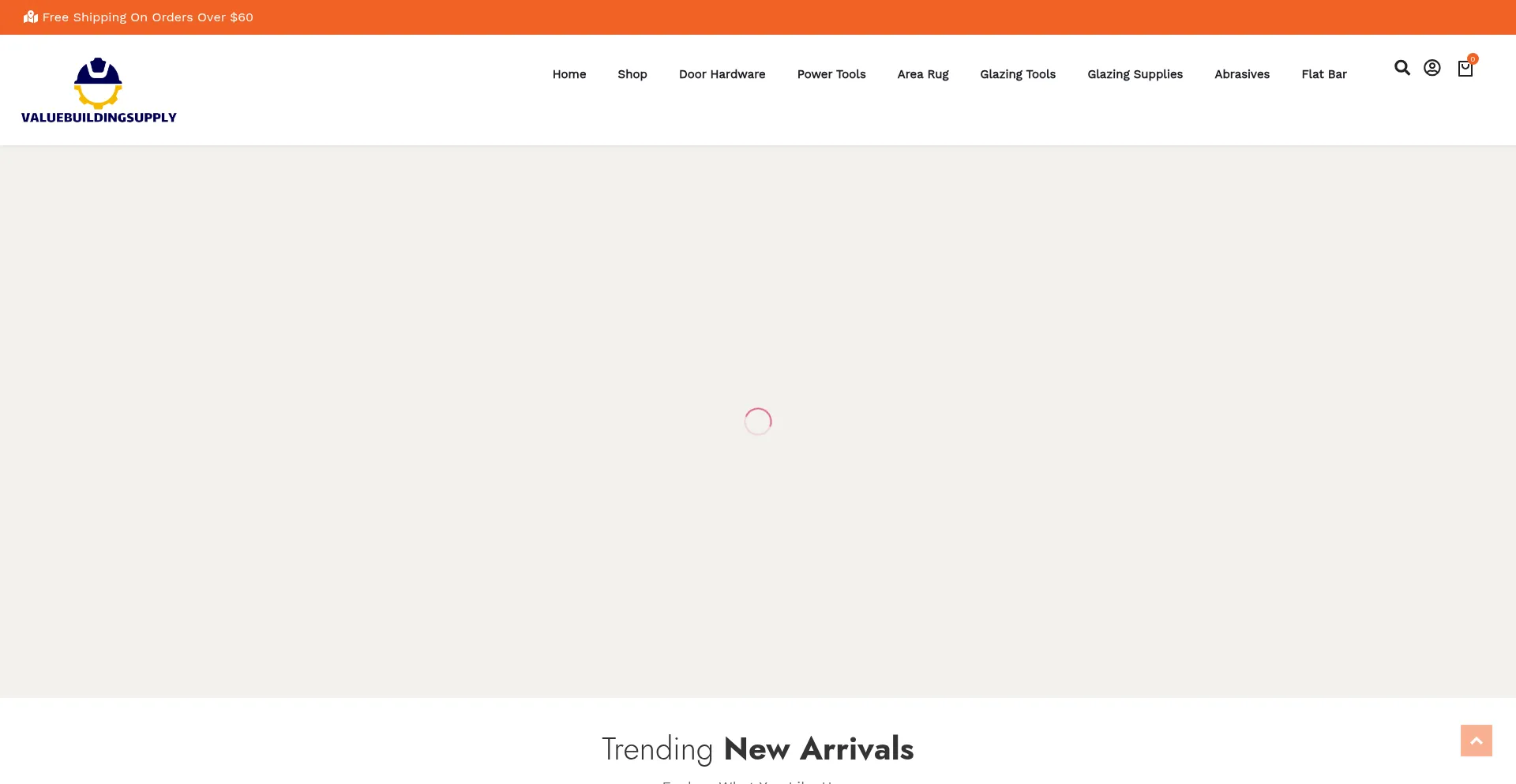Click the loading hero banner area
Image resolution: width=1516 pixels, height=784 pixels.
point(758,422)
